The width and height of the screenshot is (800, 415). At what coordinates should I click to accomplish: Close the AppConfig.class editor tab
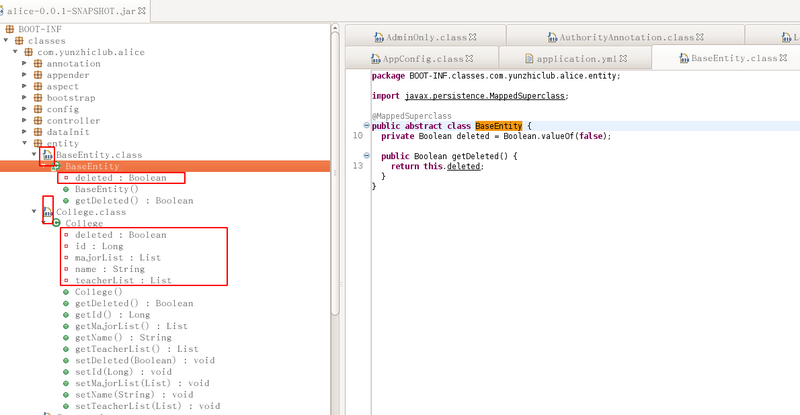click(x=469, y=58)
